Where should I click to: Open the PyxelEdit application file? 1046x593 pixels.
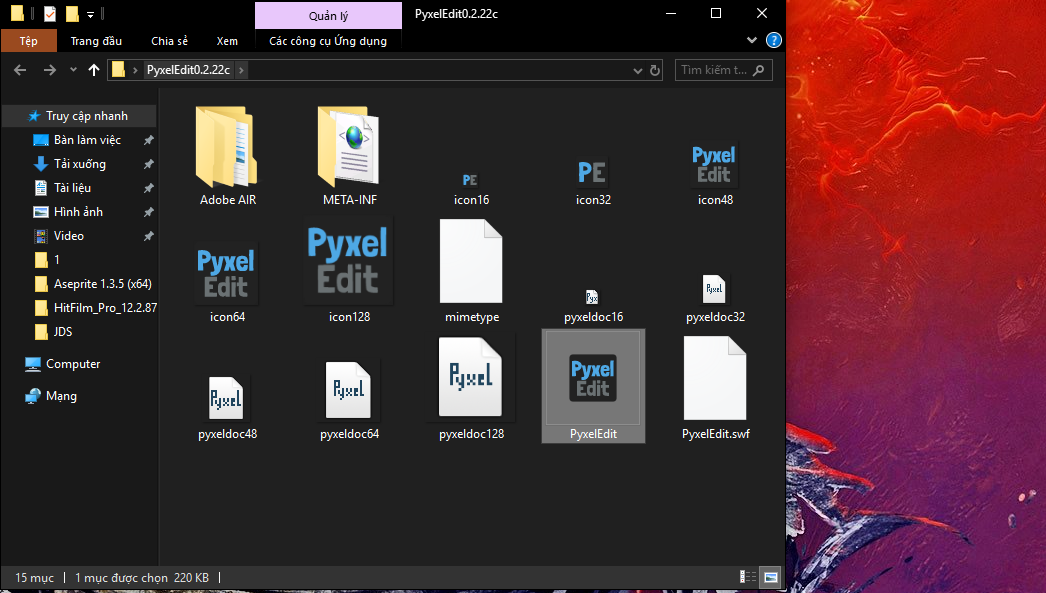pyautogui.click(x=593, y=381)
